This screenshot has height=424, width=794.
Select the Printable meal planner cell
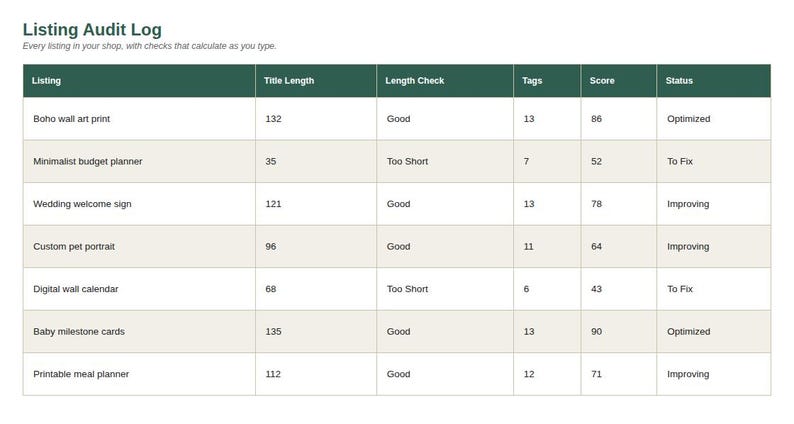click(139, 374)
